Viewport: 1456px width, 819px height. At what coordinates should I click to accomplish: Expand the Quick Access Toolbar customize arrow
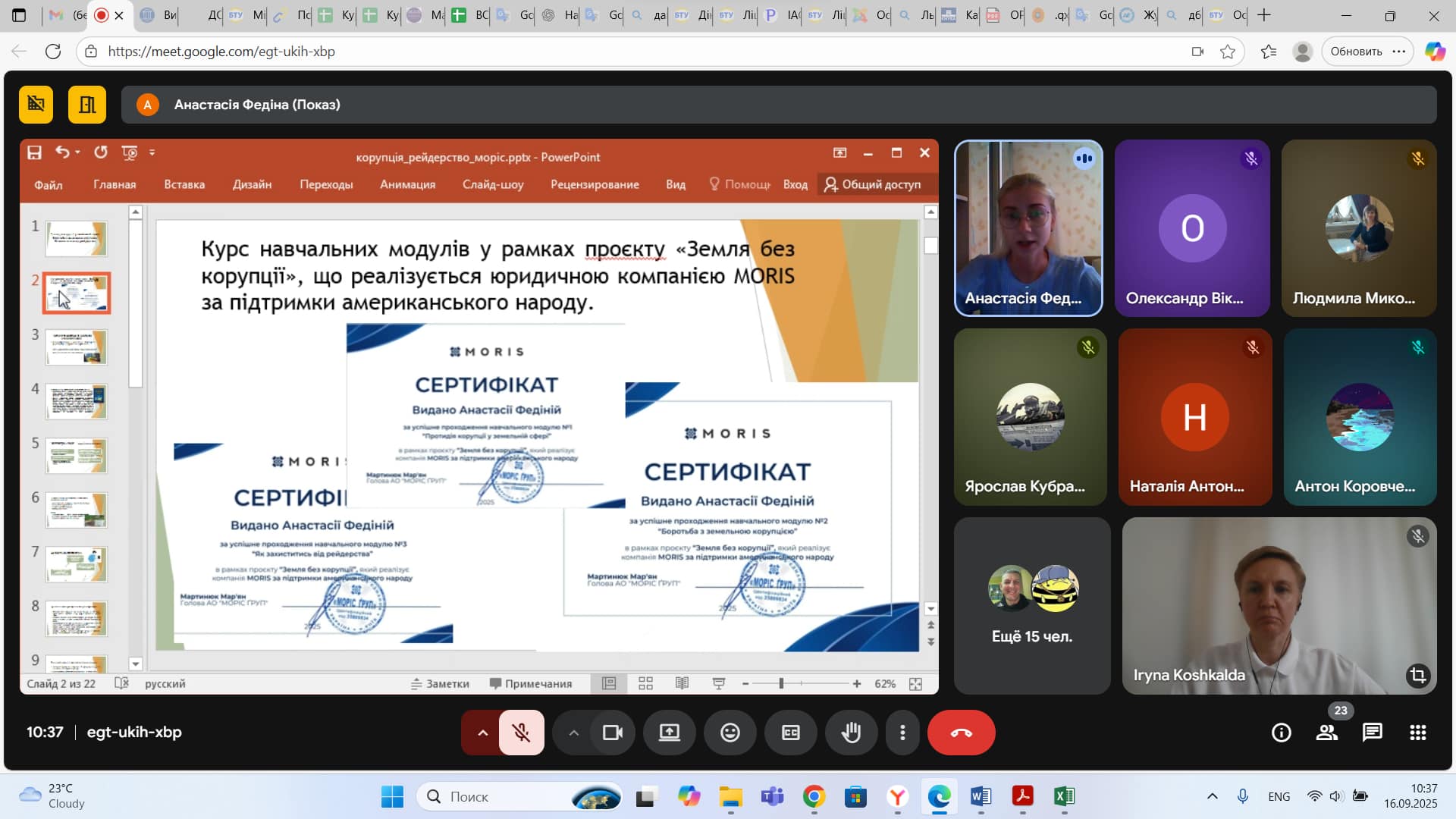(x=152, y=152)
